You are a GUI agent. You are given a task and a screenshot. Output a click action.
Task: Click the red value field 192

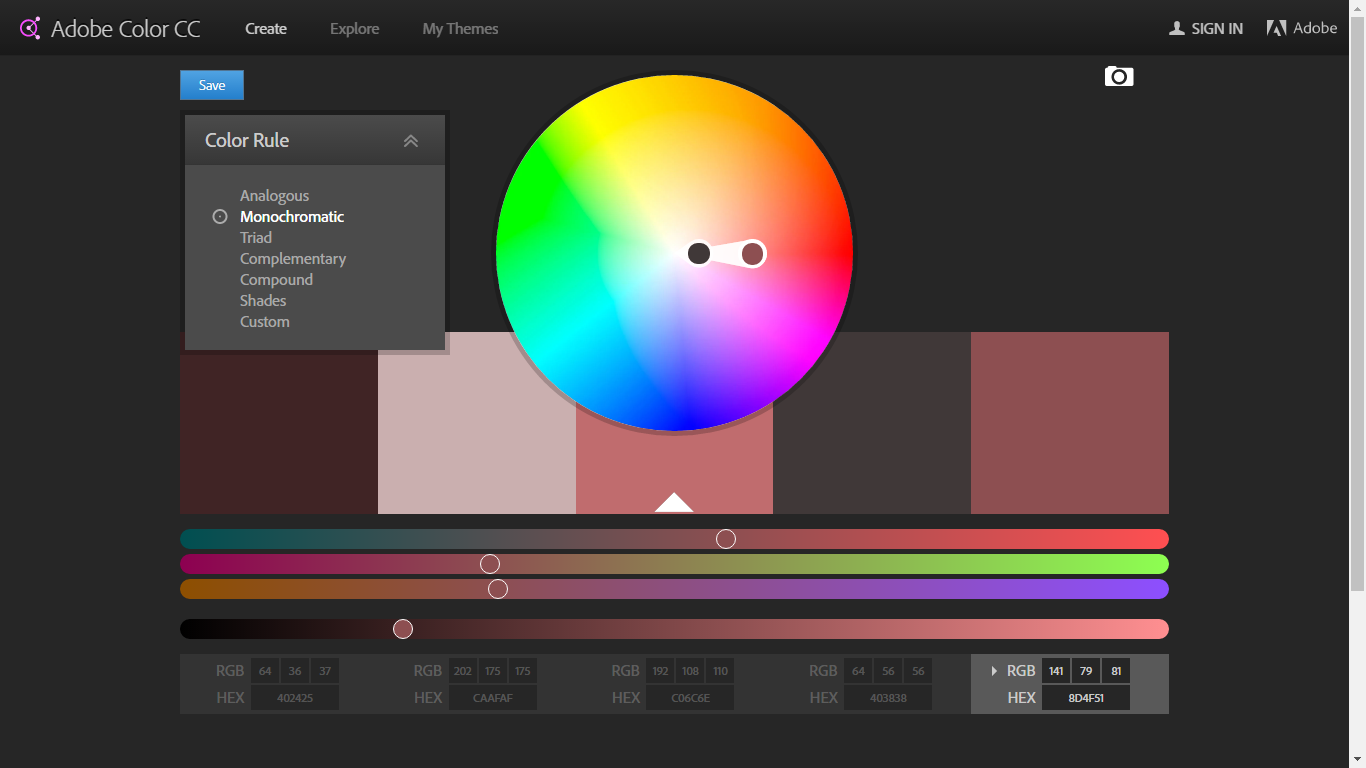[660, 671]
